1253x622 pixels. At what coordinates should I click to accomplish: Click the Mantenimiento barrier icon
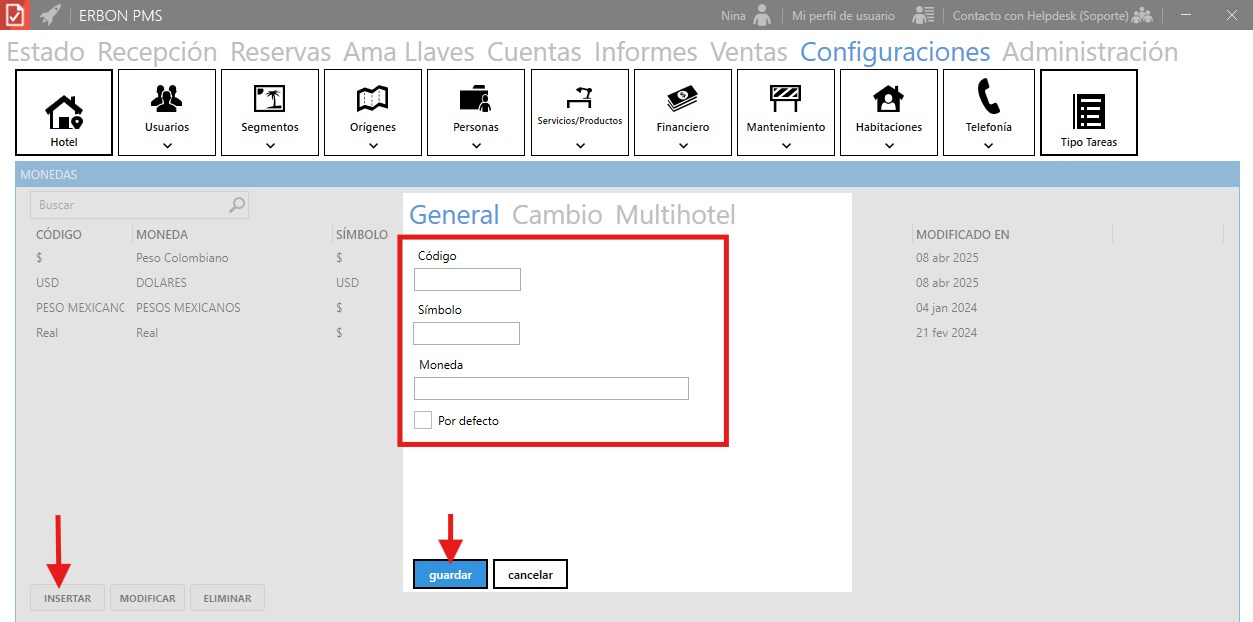pos(786,97)
